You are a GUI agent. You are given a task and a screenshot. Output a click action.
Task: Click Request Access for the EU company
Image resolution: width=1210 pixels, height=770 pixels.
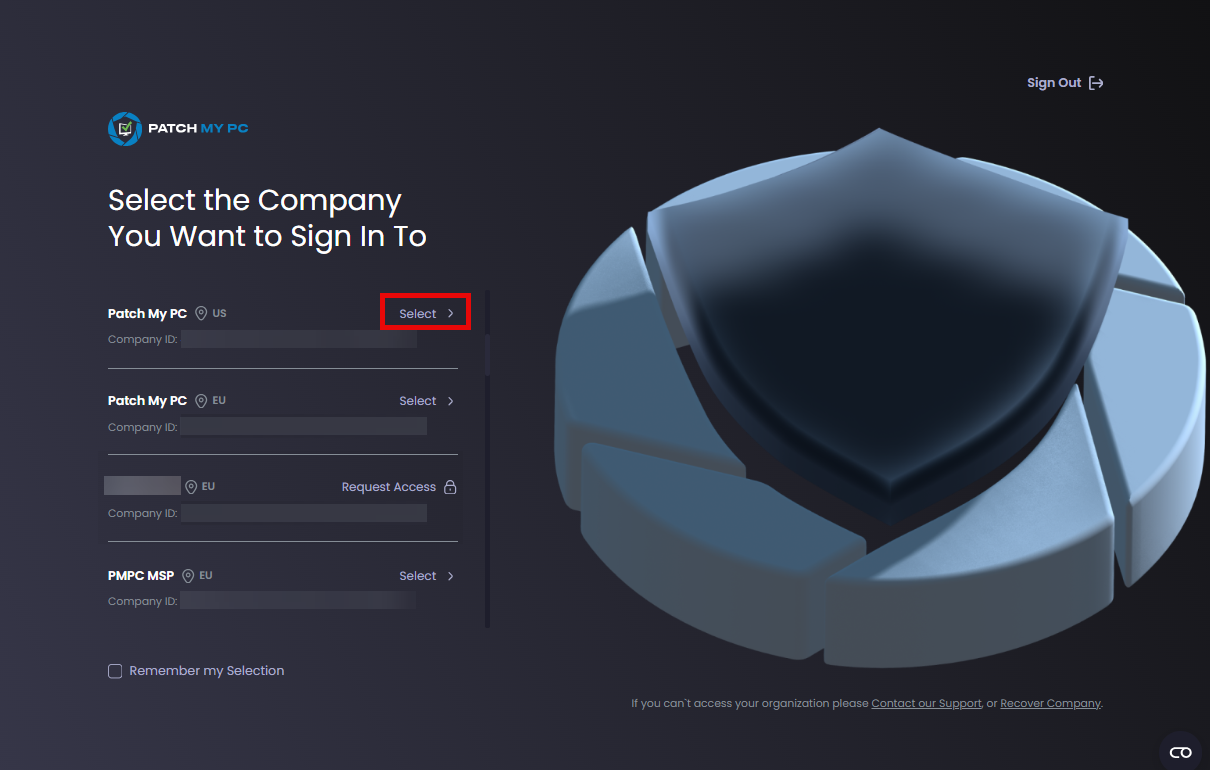[x=388, y=486]
